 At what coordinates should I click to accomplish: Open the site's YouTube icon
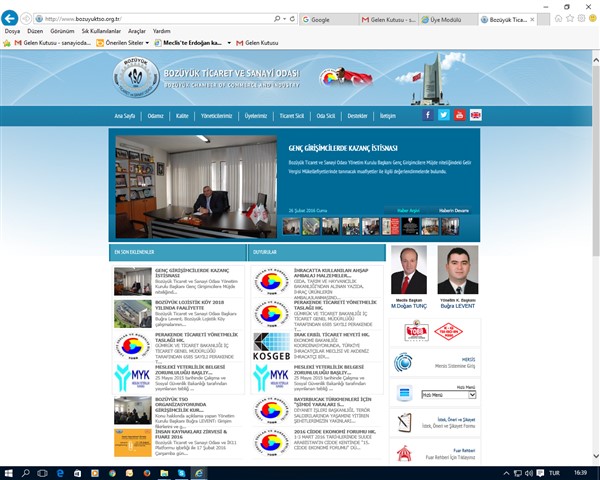click(460, 115)
